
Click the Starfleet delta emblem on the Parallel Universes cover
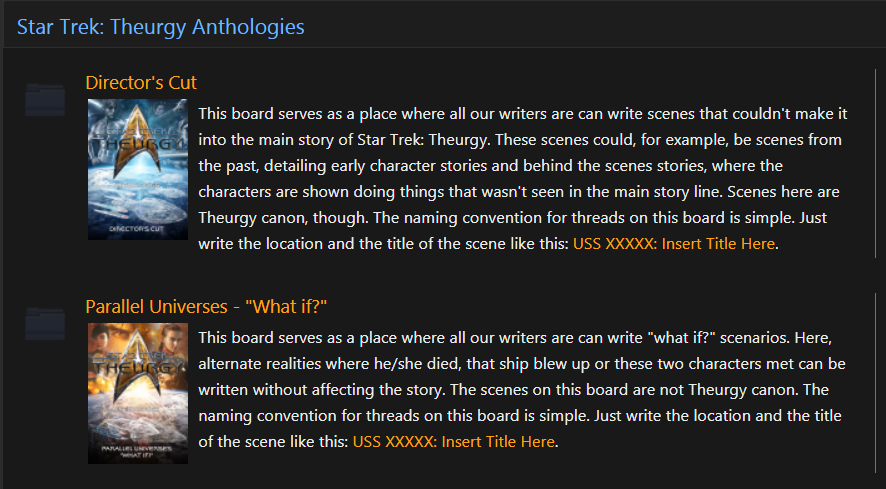(x=137, y=364)
